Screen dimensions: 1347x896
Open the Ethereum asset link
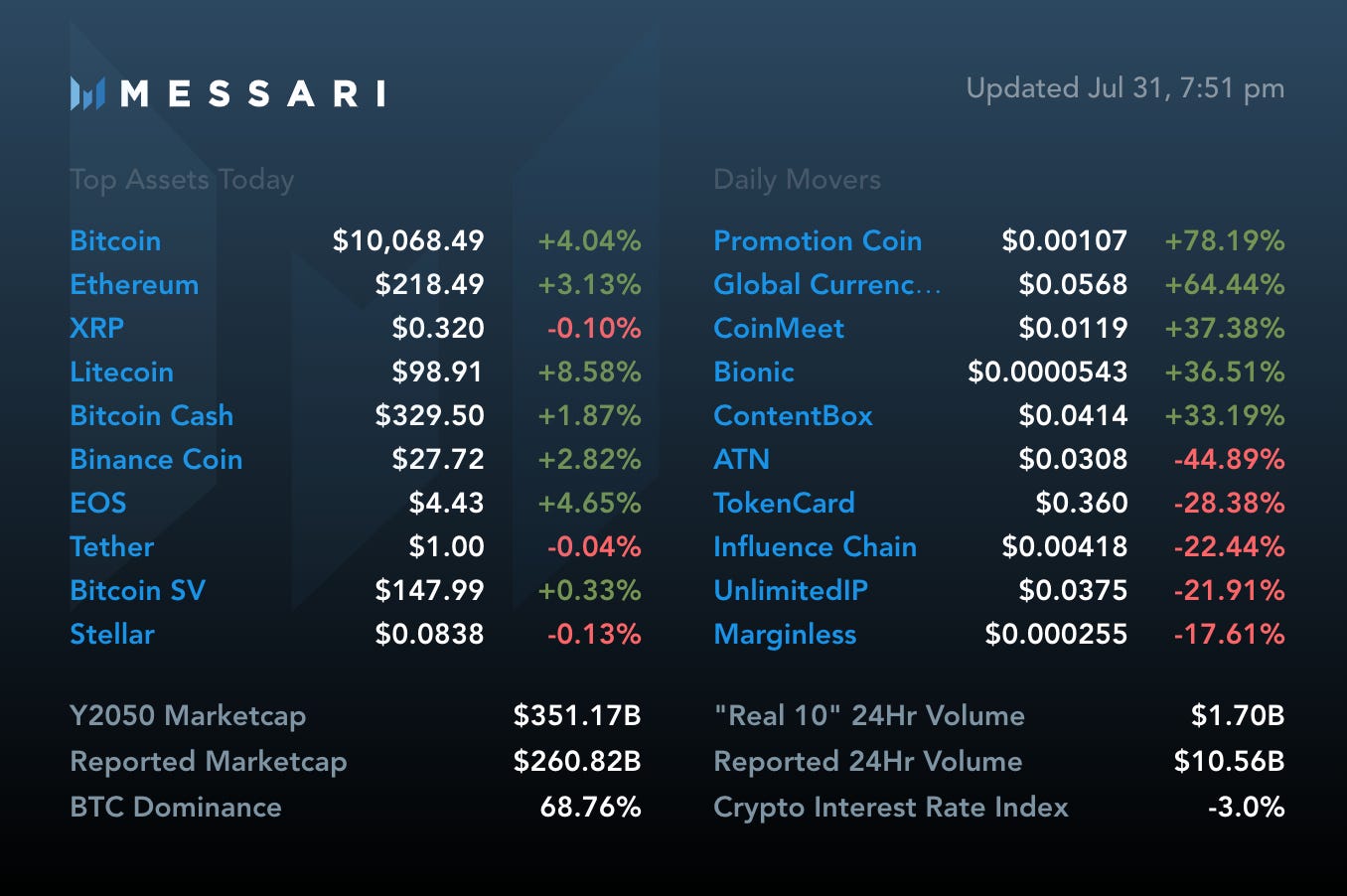[x=134, y=285]
